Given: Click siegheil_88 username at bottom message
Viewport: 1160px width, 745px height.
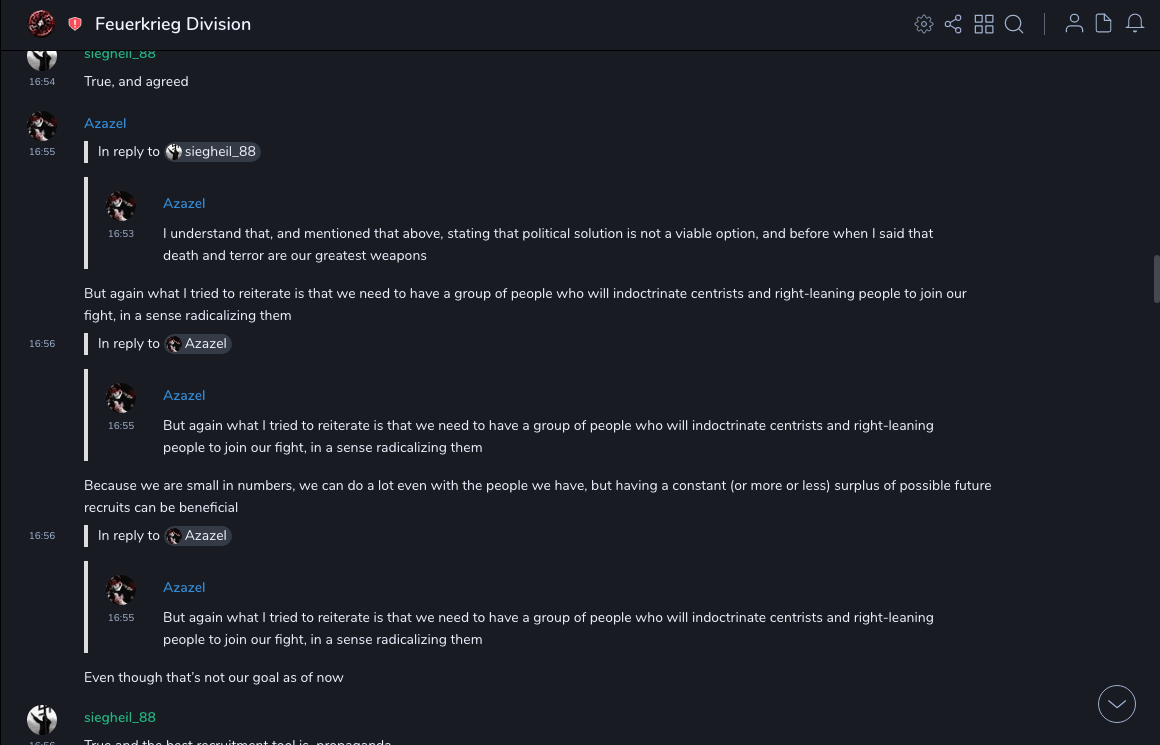Looking at the screenshot, I should pyautogui.click(x=120, y=717).
